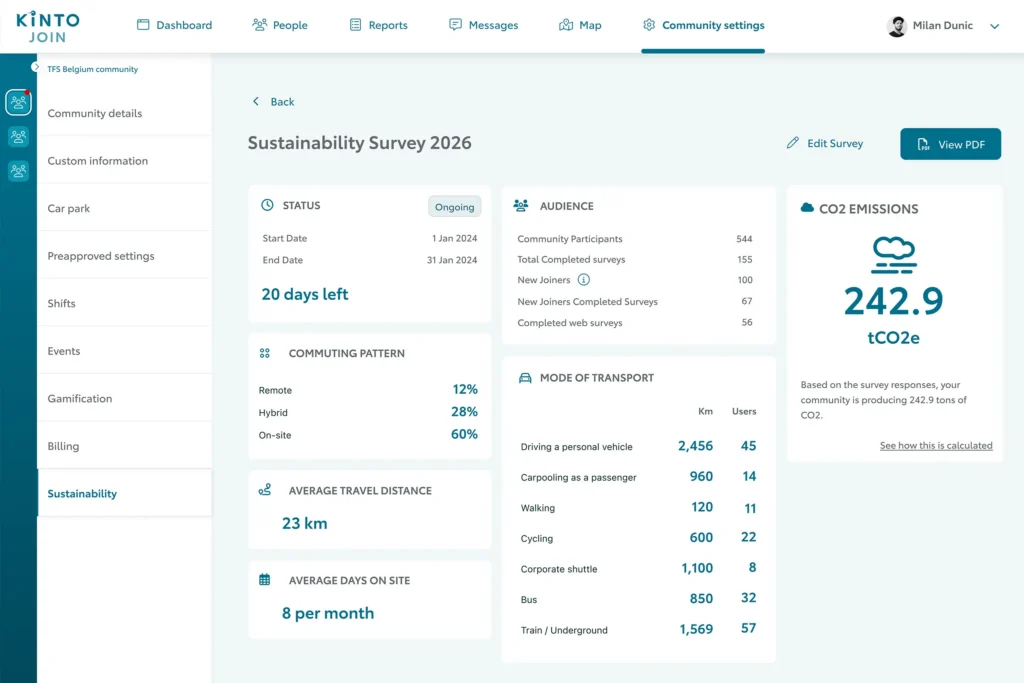Viewport: 1024px width, 683px height.
Task: Select the first community icon in the left rail
Action: 18,103
